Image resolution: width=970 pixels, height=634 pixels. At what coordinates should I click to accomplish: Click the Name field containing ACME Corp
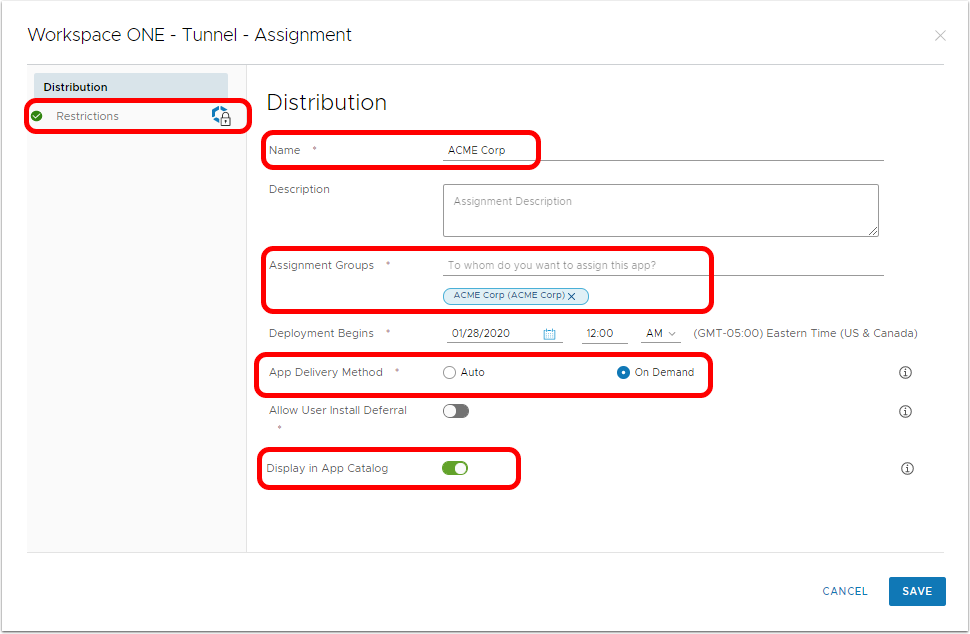pyautogui.click(x=662, y=150)
